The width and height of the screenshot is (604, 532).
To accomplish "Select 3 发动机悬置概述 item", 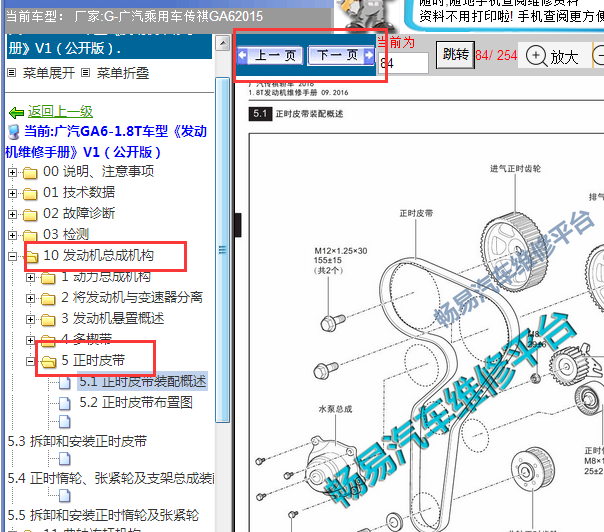I will [x=113, y=319].
